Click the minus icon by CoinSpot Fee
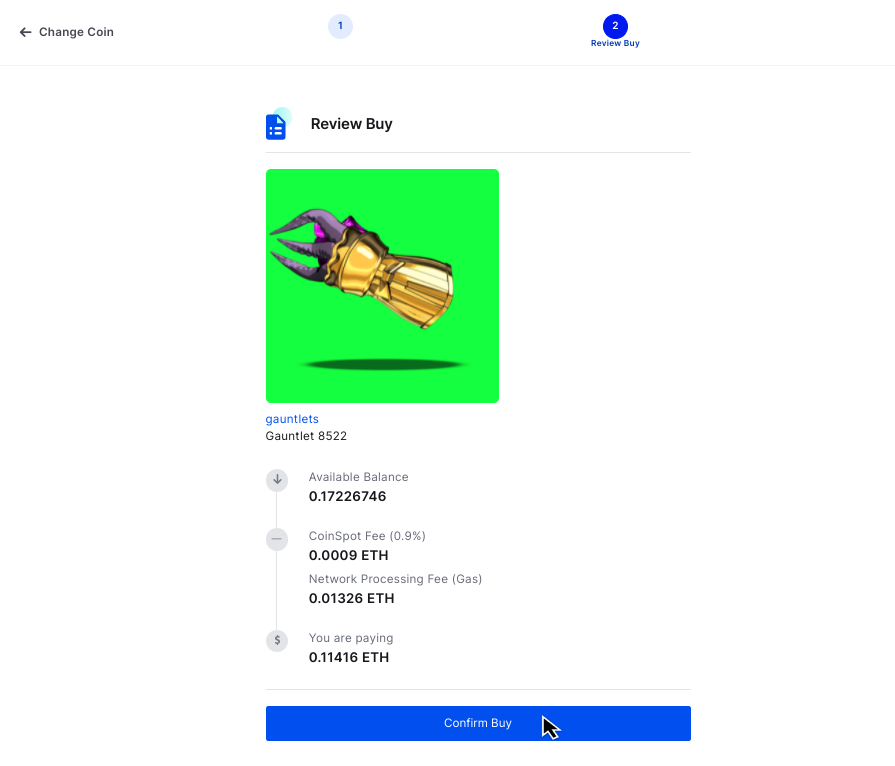 coord(277,540)
